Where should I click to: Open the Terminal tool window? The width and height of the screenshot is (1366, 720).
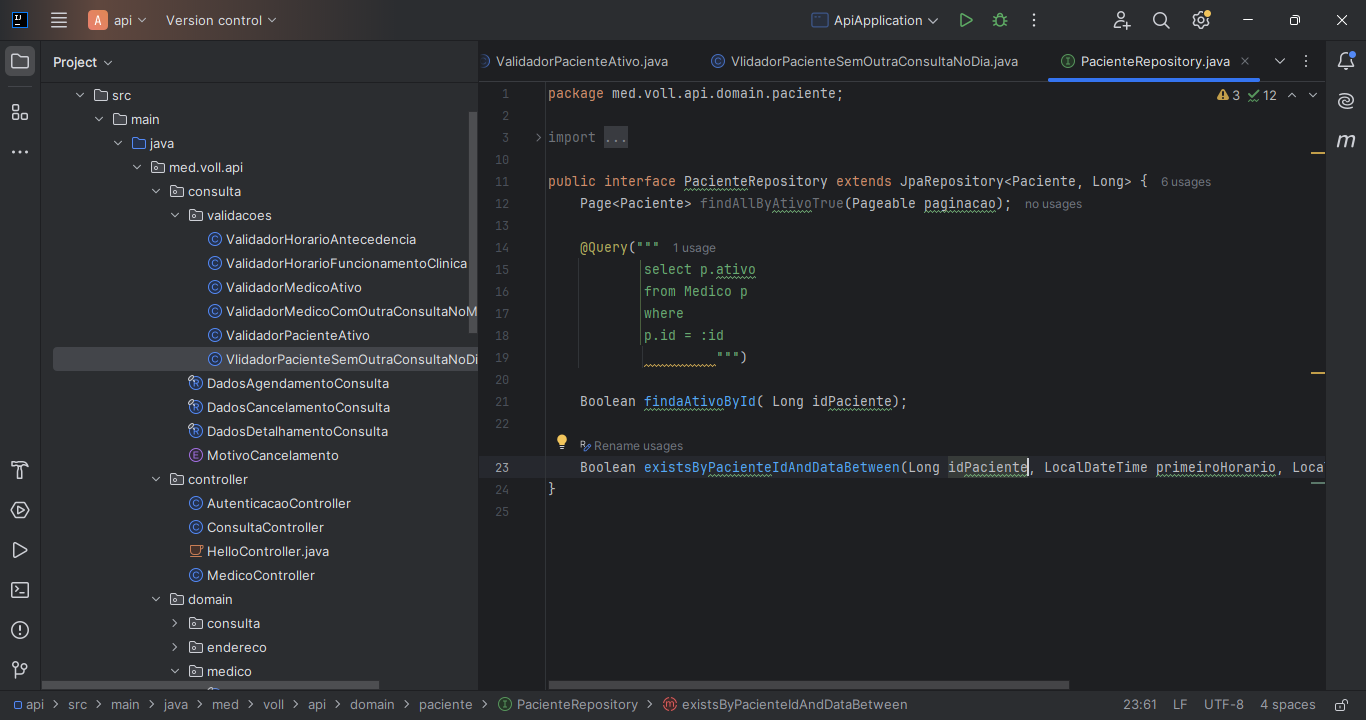point(20,590)
